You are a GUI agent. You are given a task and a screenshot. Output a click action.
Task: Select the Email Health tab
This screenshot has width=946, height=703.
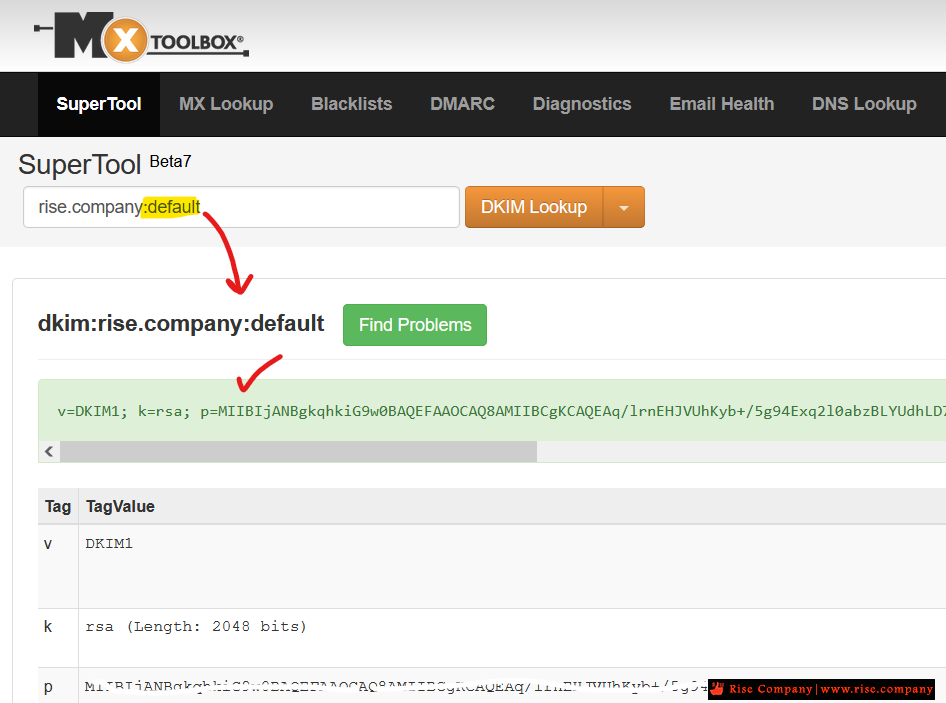tap(722, 104)
